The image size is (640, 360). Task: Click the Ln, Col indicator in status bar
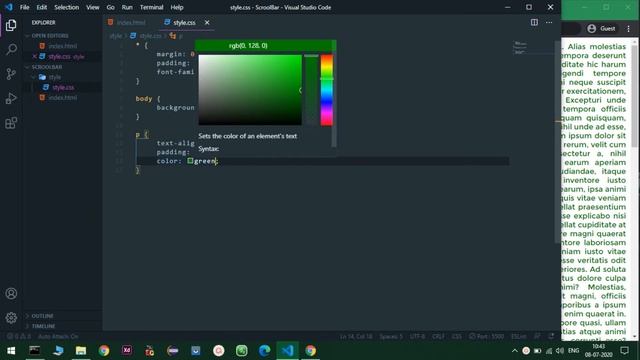(x=356, y=336)
